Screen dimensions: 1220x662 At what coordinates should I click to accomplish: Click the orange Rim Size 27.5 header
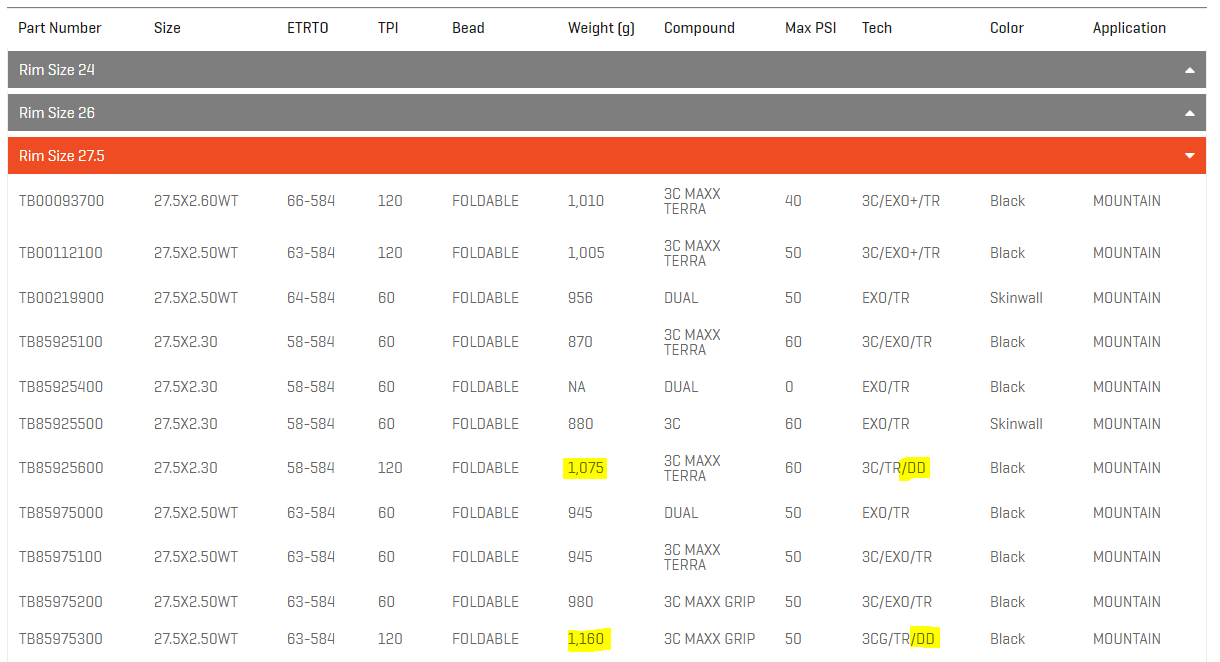pos(607,156)
